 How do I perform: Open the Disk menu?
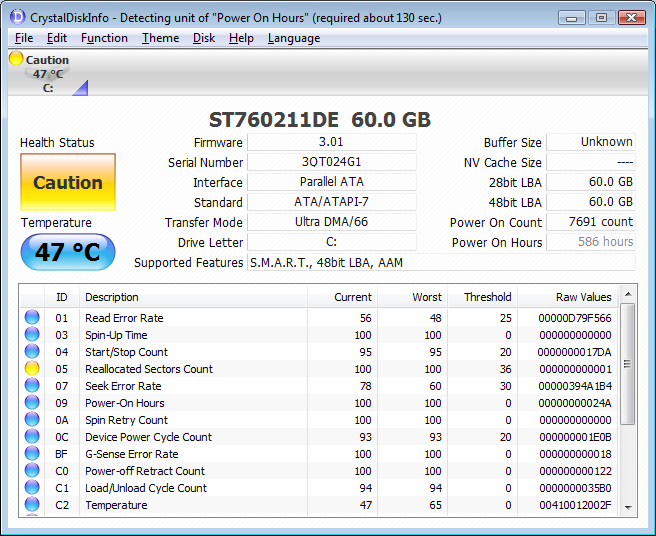pos(204,38)
